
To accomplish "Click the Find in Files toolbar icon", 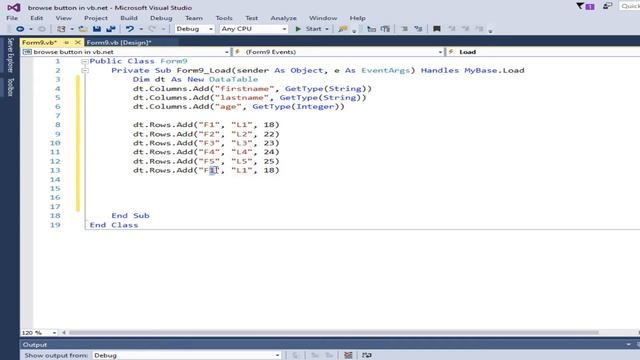I will pos(343,29).
